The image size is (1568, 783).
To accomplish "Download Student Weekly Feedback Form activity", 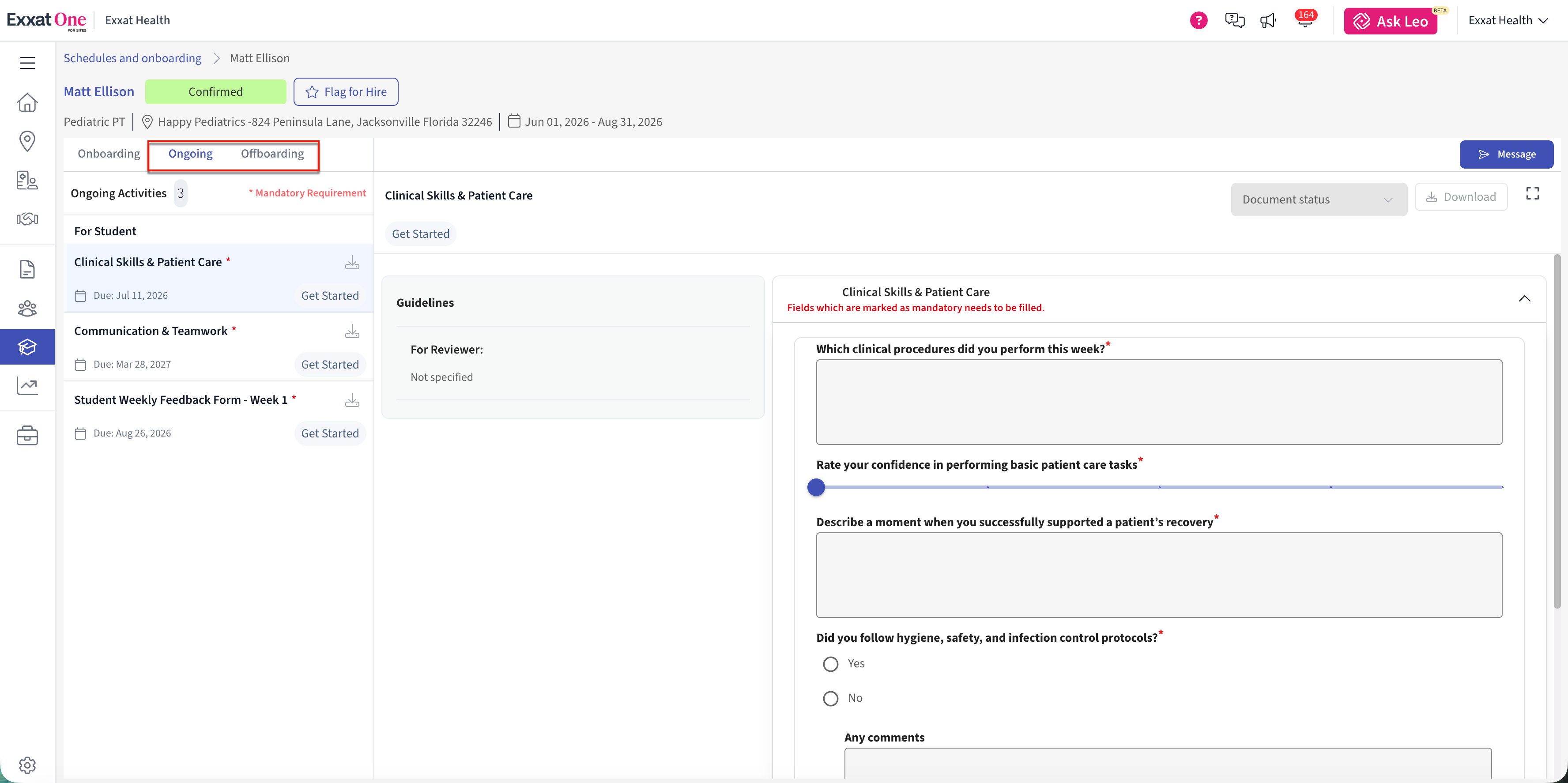I will pyautogui.click(x=352, y=400).
